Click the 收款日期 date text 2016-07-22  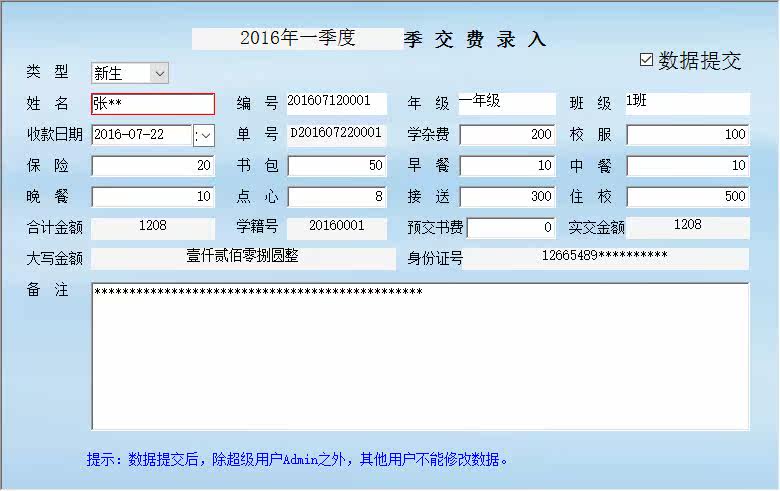[129, 135]
